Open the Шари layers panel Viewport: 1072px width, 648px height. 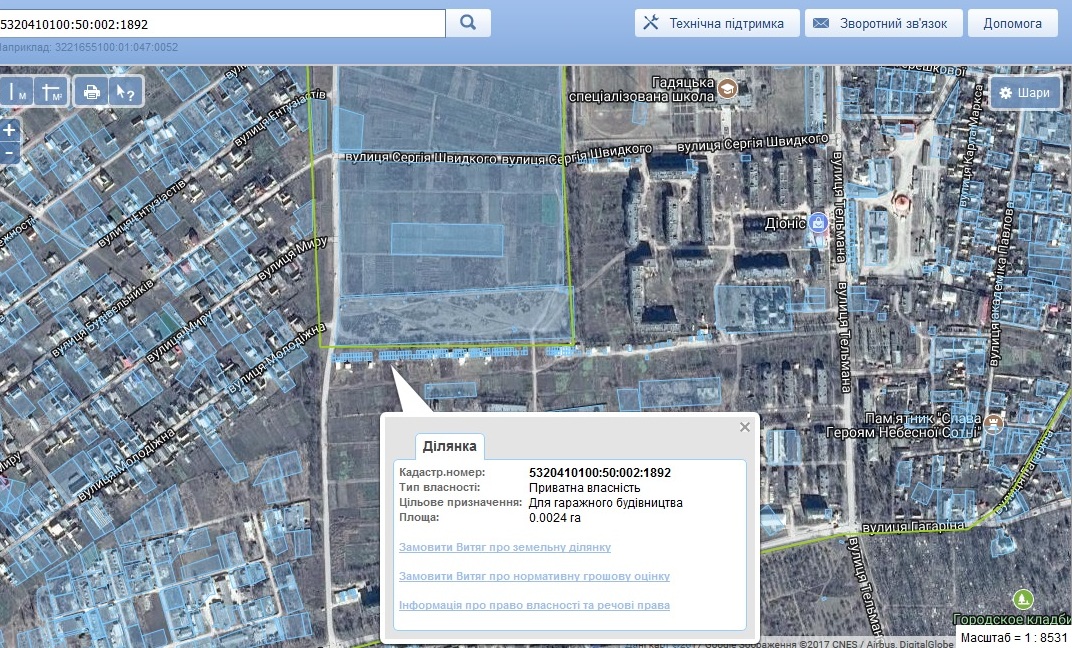[x=1025, y=92]
